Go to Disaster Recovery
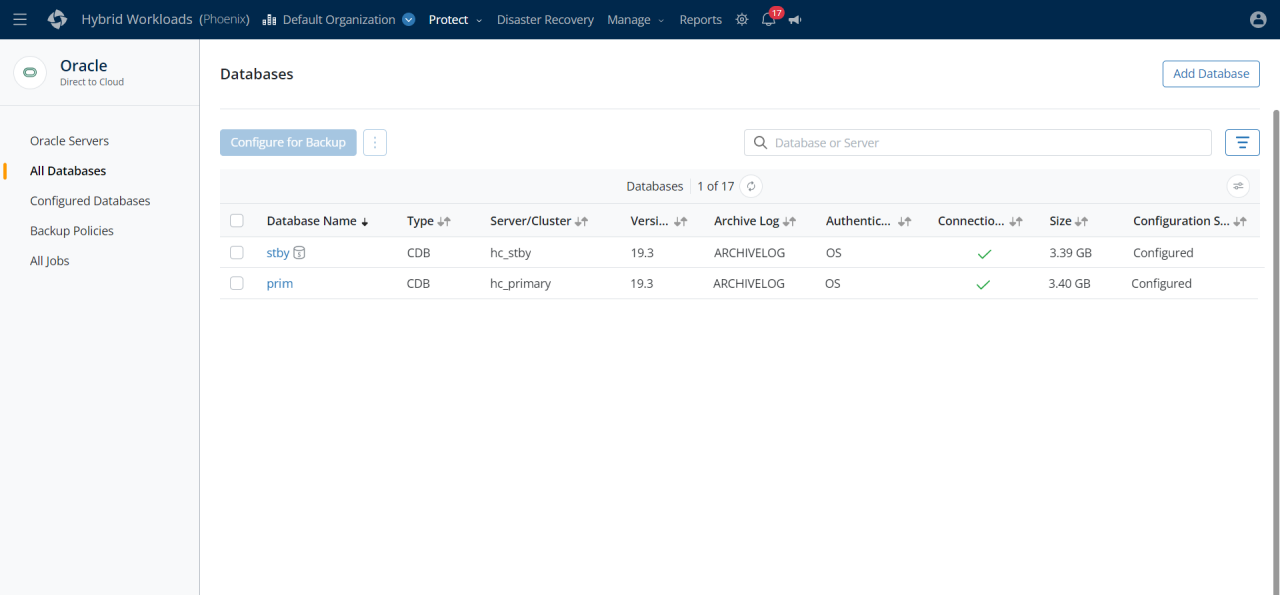 [x=545, y=19]
